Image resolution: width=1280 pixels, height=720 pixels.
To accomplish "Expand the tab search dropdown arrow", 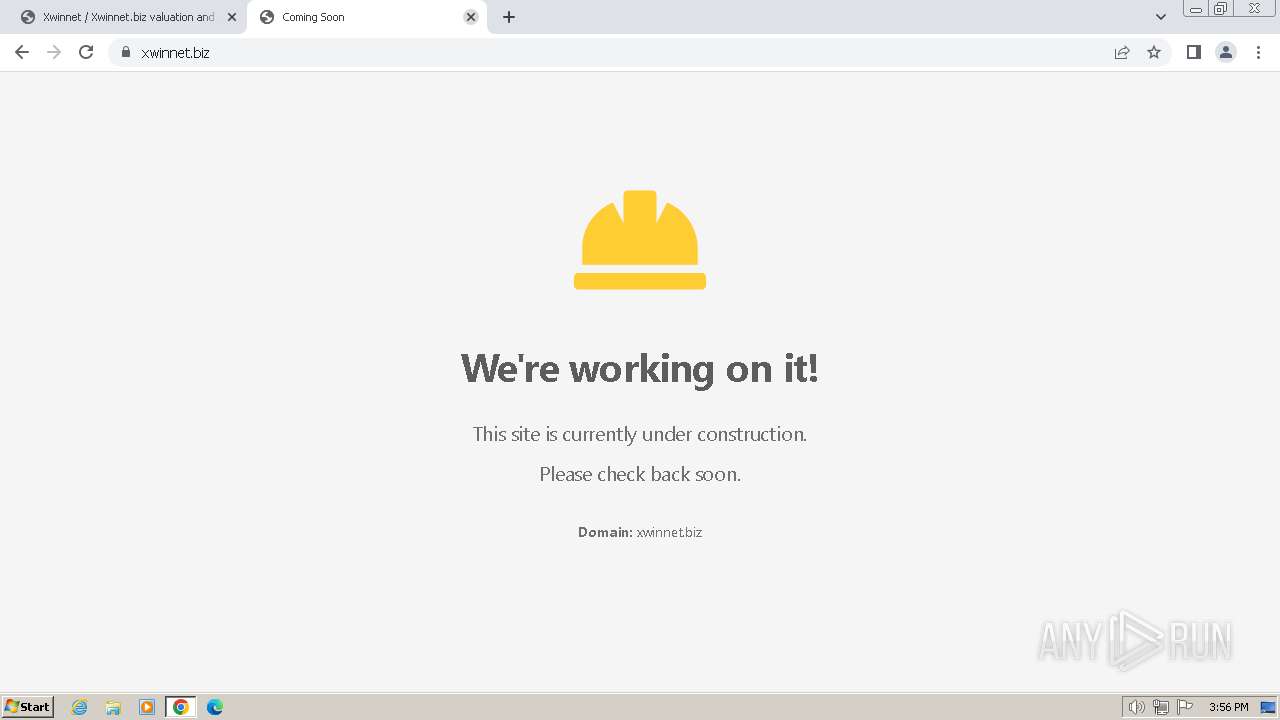I will (1161, 17).
